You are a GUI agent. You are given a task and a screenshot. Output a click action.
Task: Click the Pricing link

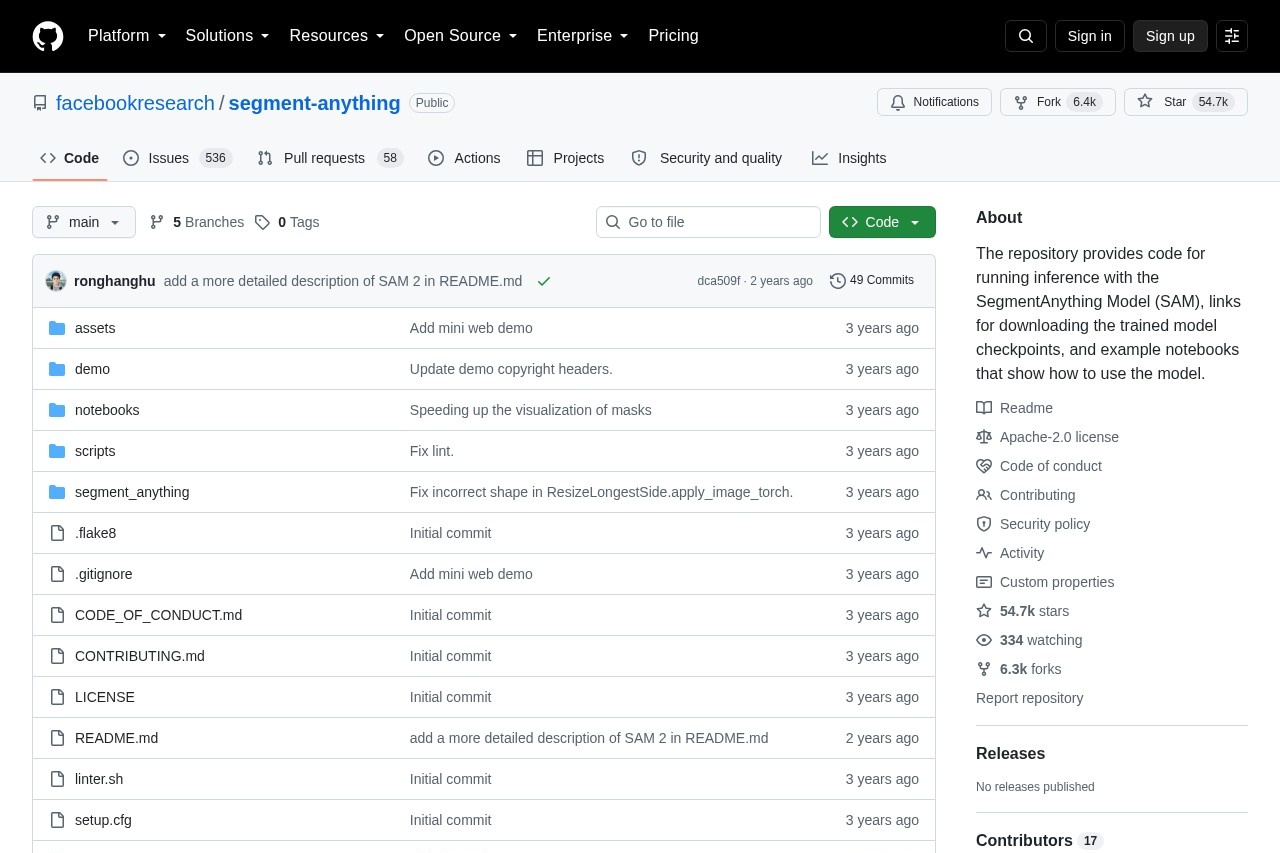(673, 36)
